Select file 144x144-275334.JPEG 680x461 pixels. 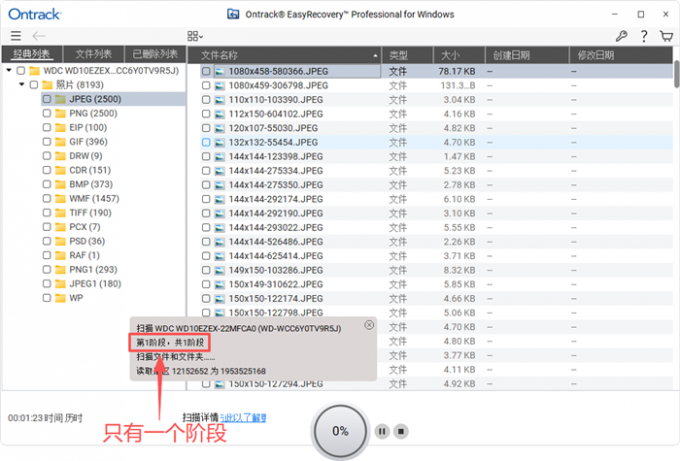click(x=276, y=171)
